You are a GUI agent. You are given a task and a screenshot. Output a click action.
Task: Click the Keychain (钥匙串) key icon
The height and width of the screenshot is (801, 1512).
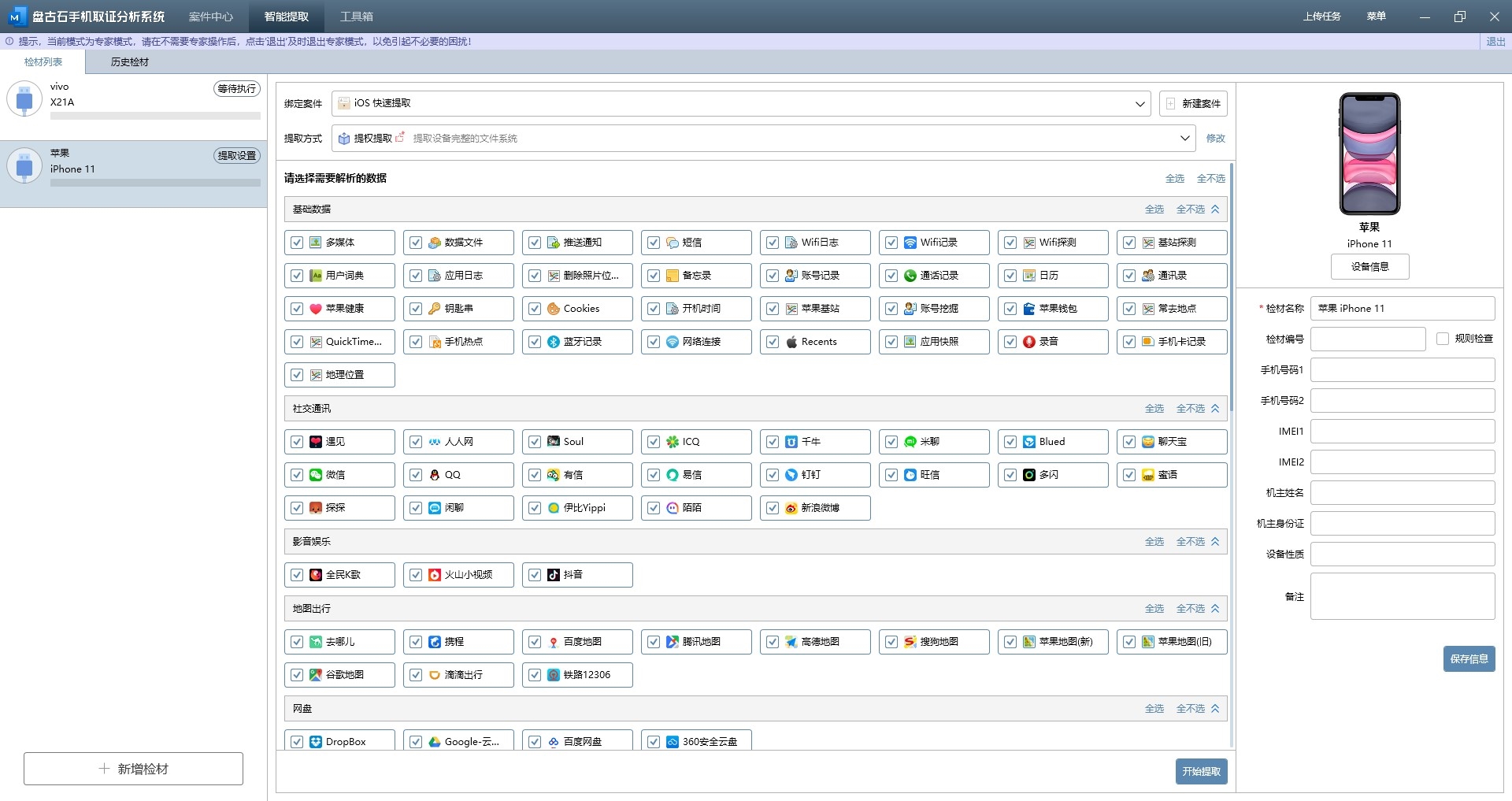click(435, 309)
